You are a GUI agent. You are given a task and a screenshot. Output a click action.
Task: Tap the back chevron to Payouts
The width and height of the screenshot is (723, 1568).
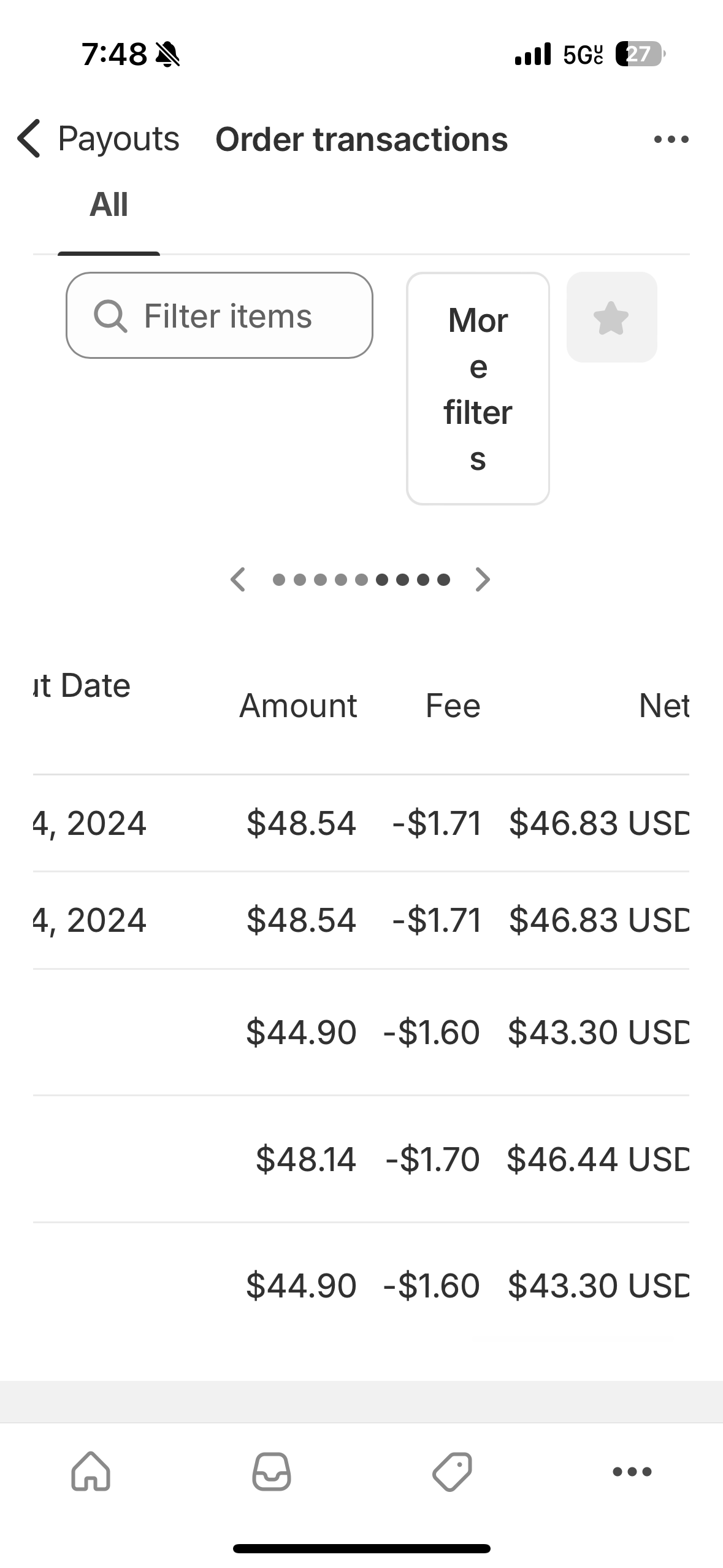coord(29,139)
